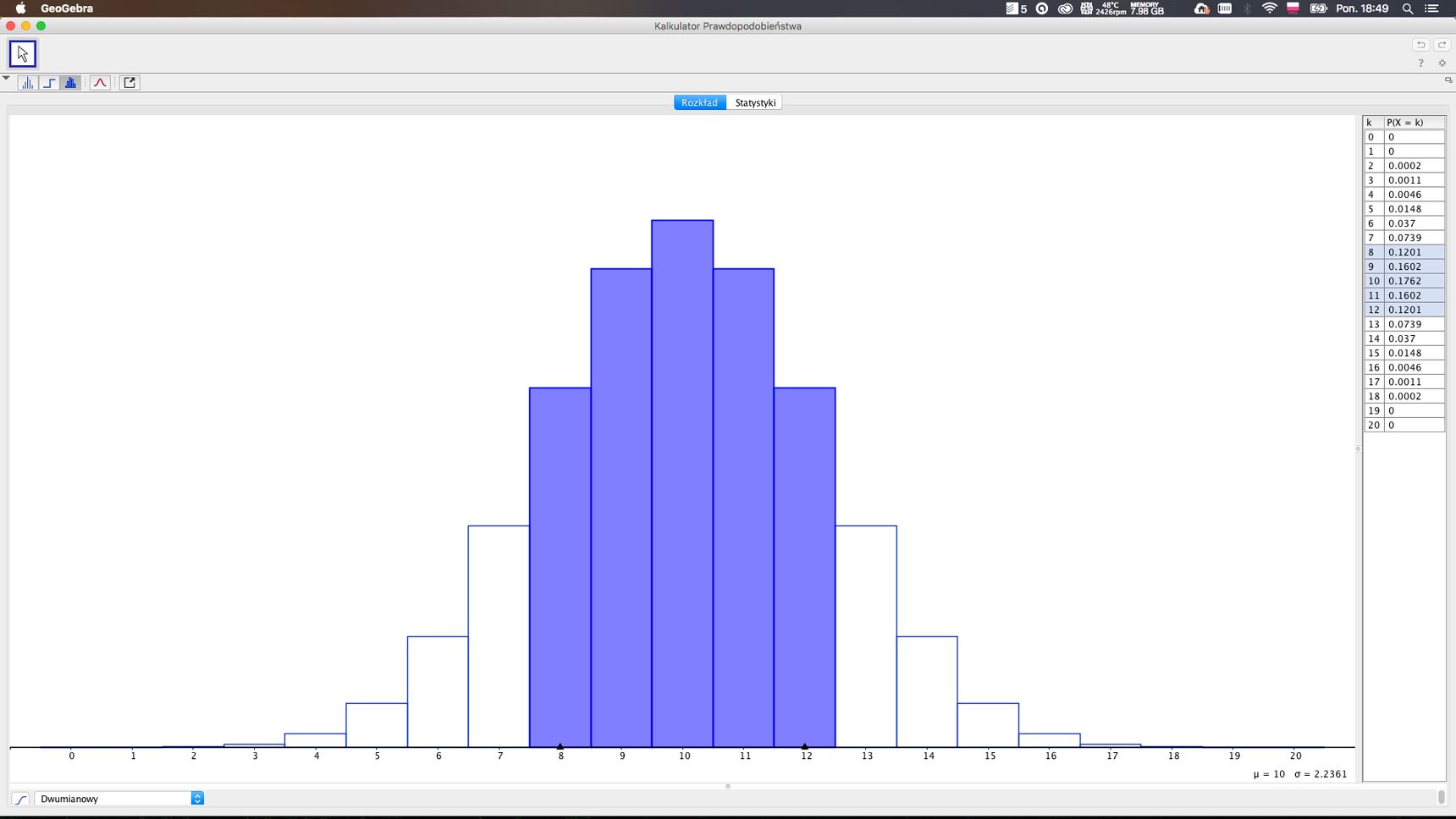Select table row k = 20

[1404, 425]
